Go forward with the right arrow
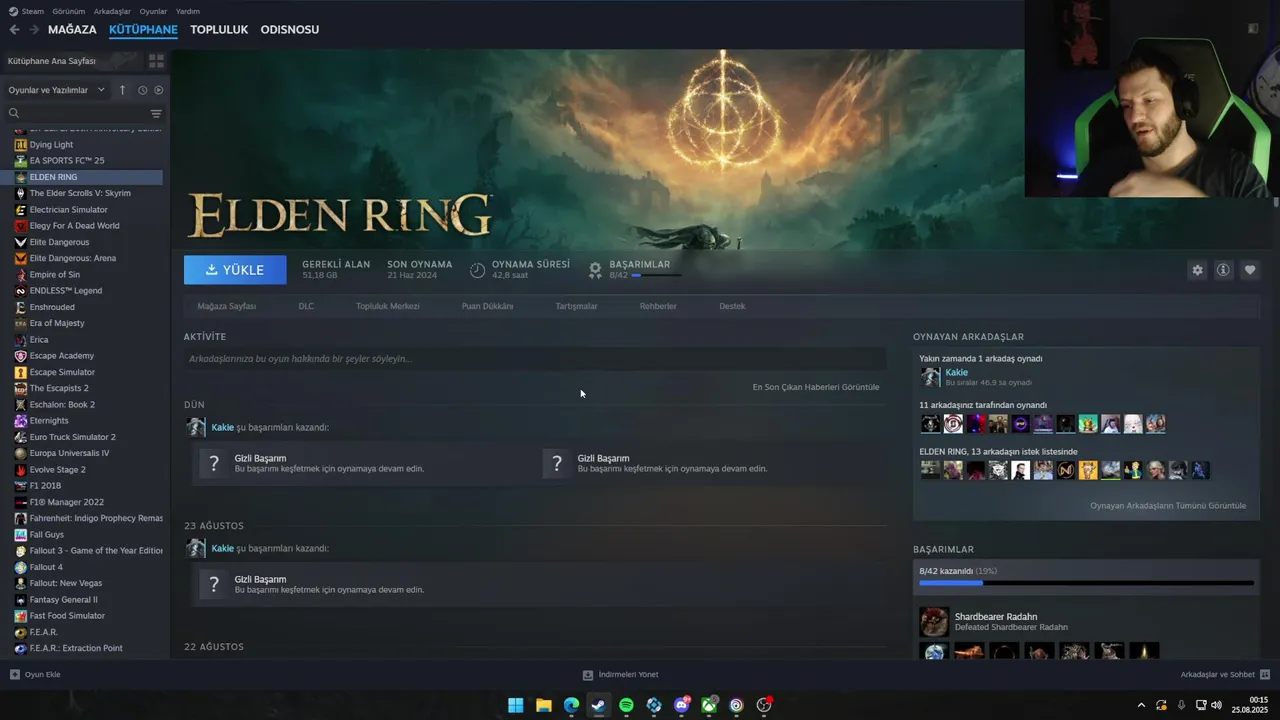This screenshot has height=720, width=1280. [x=34, y=30]
